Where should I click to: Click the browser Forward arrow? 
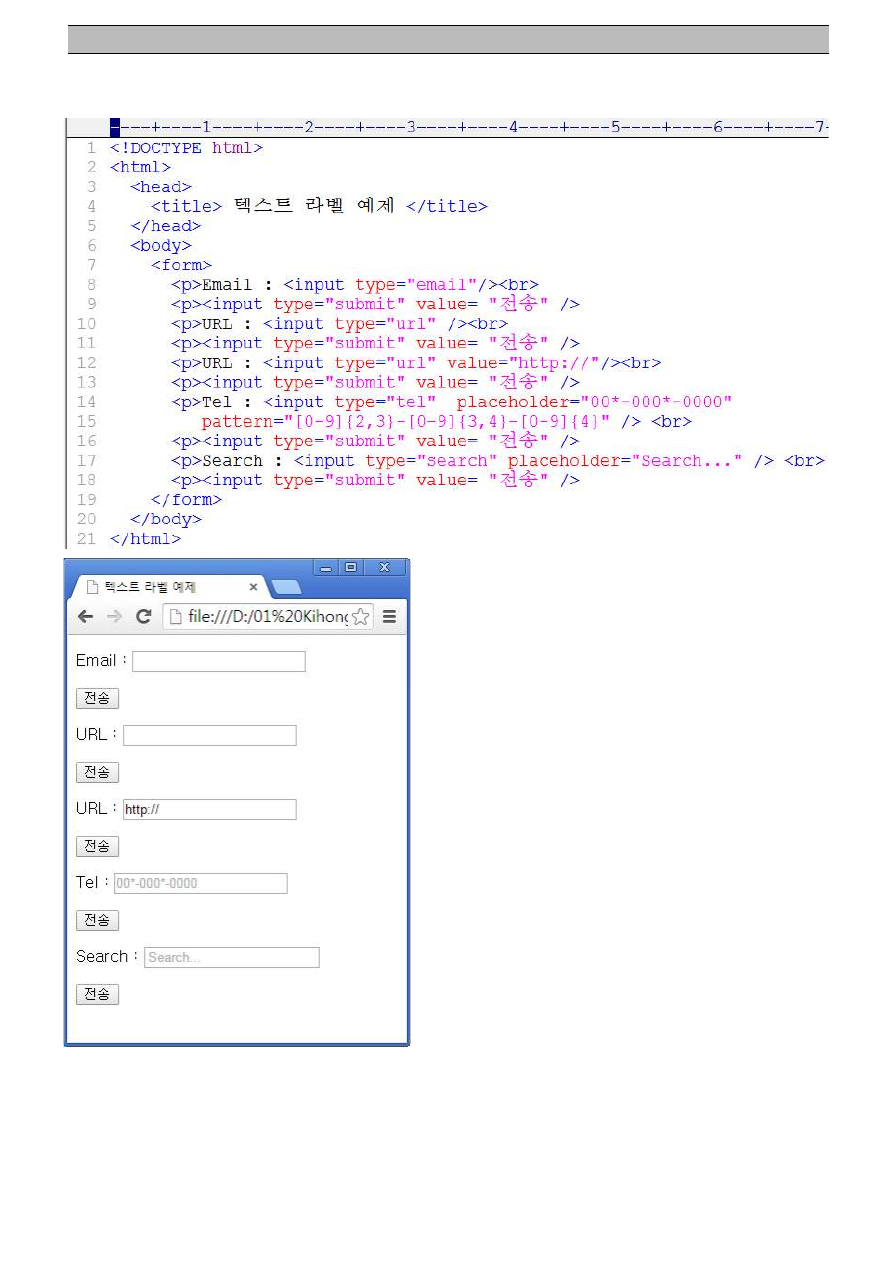(114, 617)
